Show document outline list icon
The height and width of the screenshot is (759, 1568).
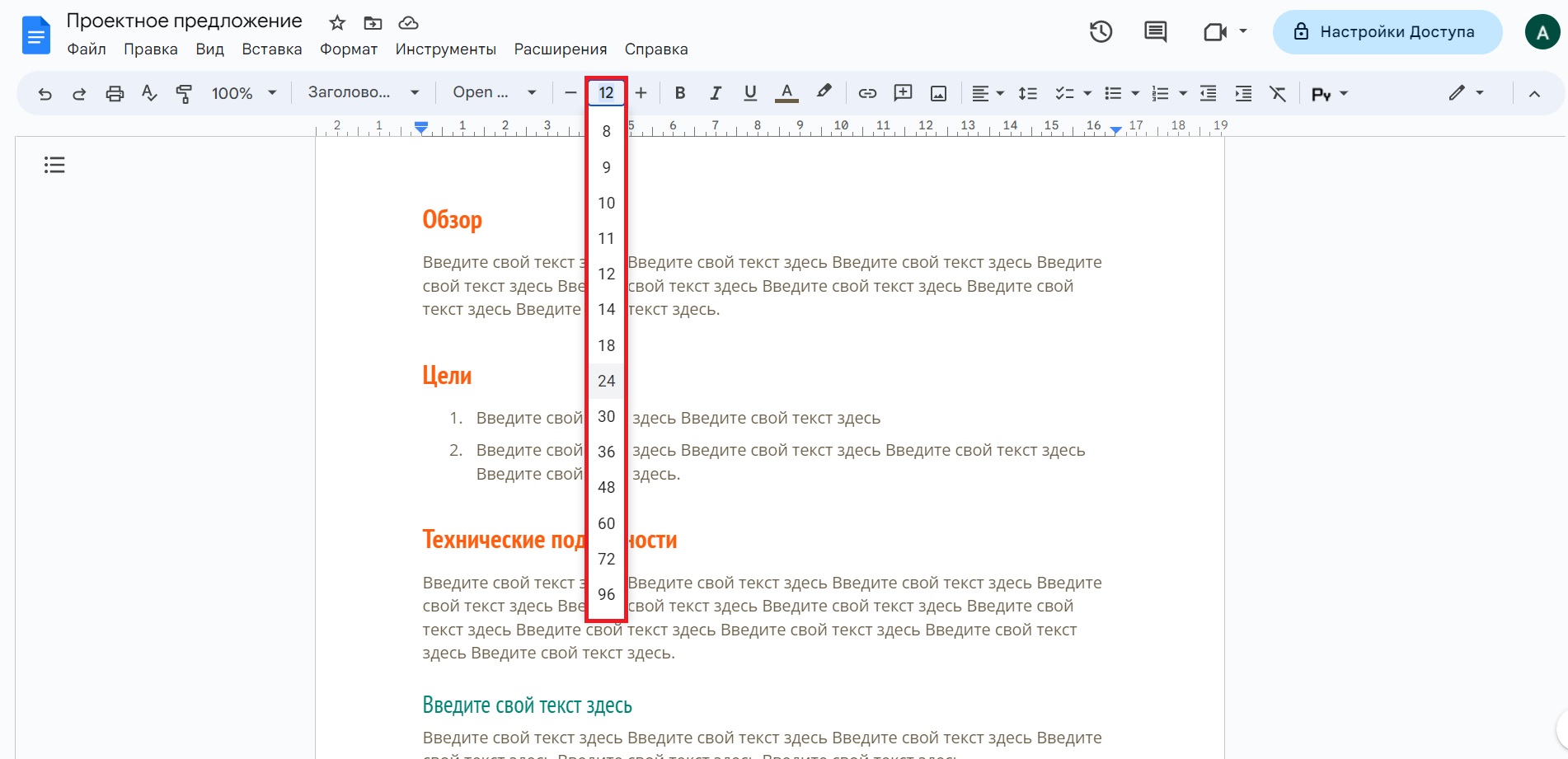click(54, 166)
